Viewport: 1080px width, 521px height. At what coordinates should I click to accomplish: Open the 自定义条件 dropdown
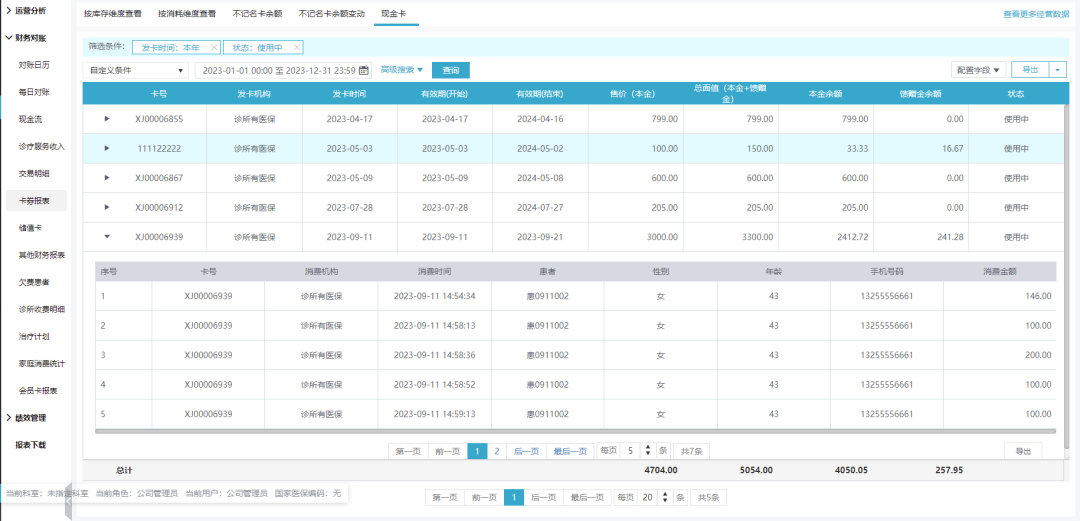click(x=136, y=70)
